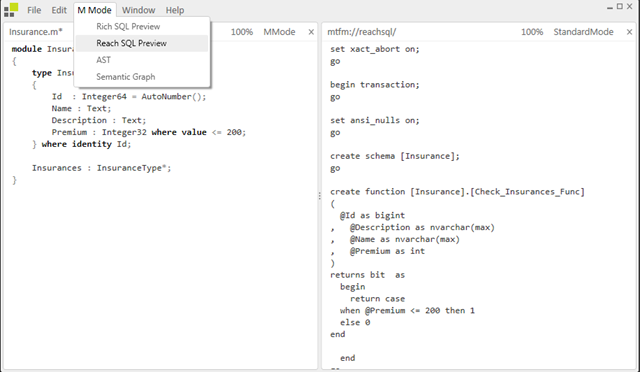640x372 pixels.
Task: Close the mtfm://reachsql/ pane
Action: [629, 32]
